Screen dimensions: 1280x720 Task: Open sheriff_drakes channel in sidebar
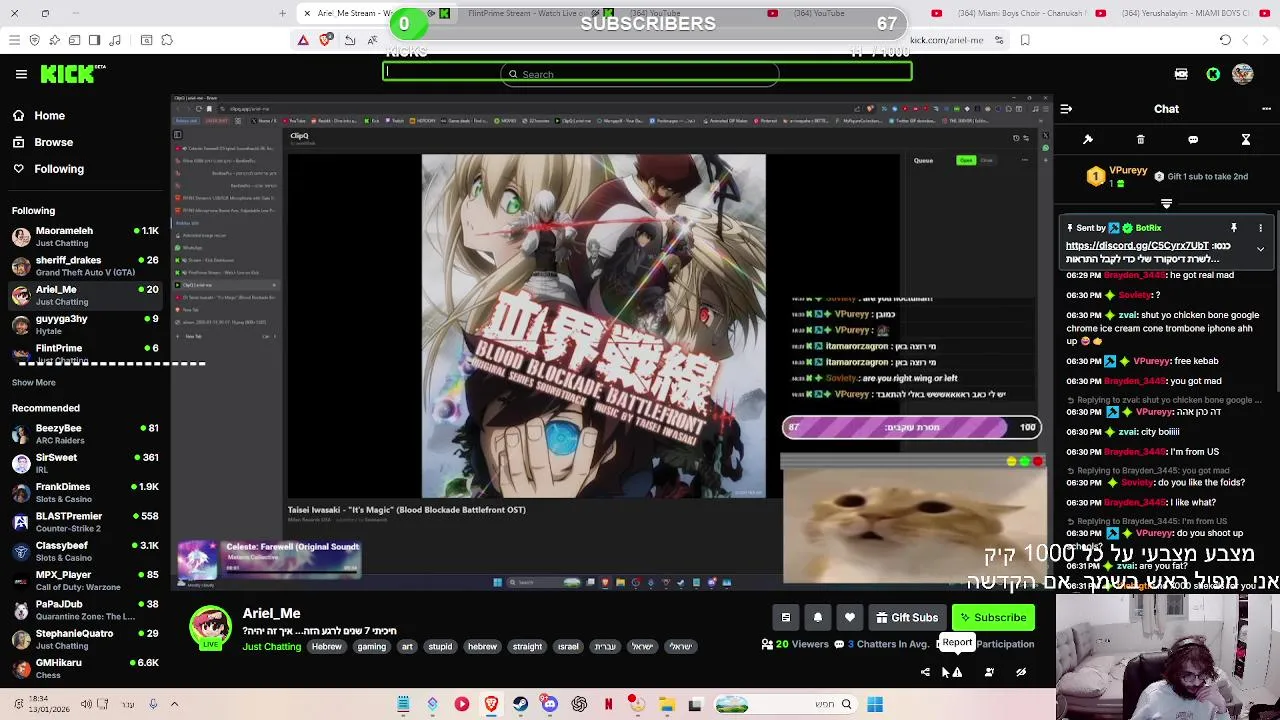tap(85, 266)
